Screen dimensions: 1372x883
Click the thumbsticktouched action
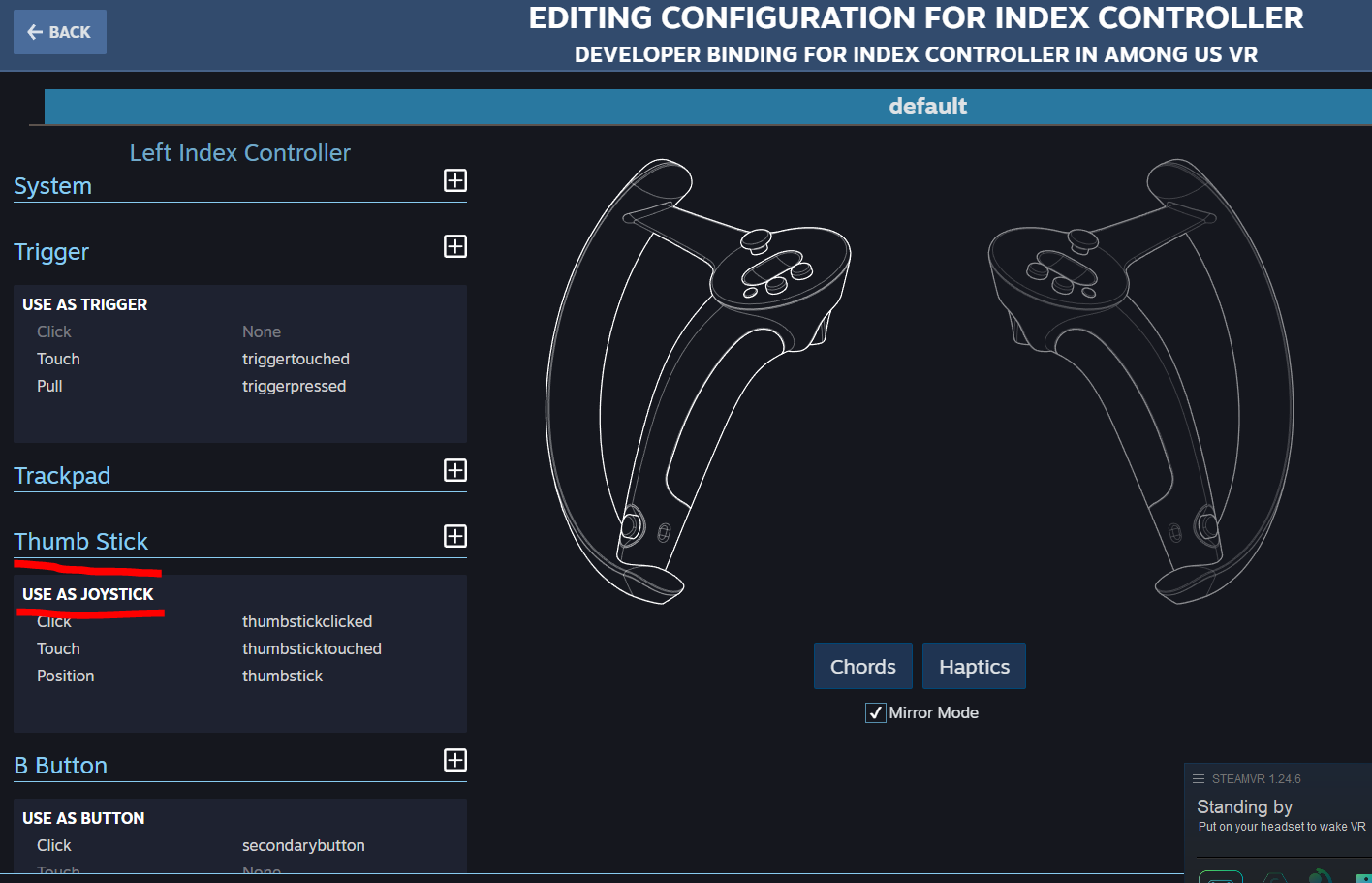click(x=312, y=648)
